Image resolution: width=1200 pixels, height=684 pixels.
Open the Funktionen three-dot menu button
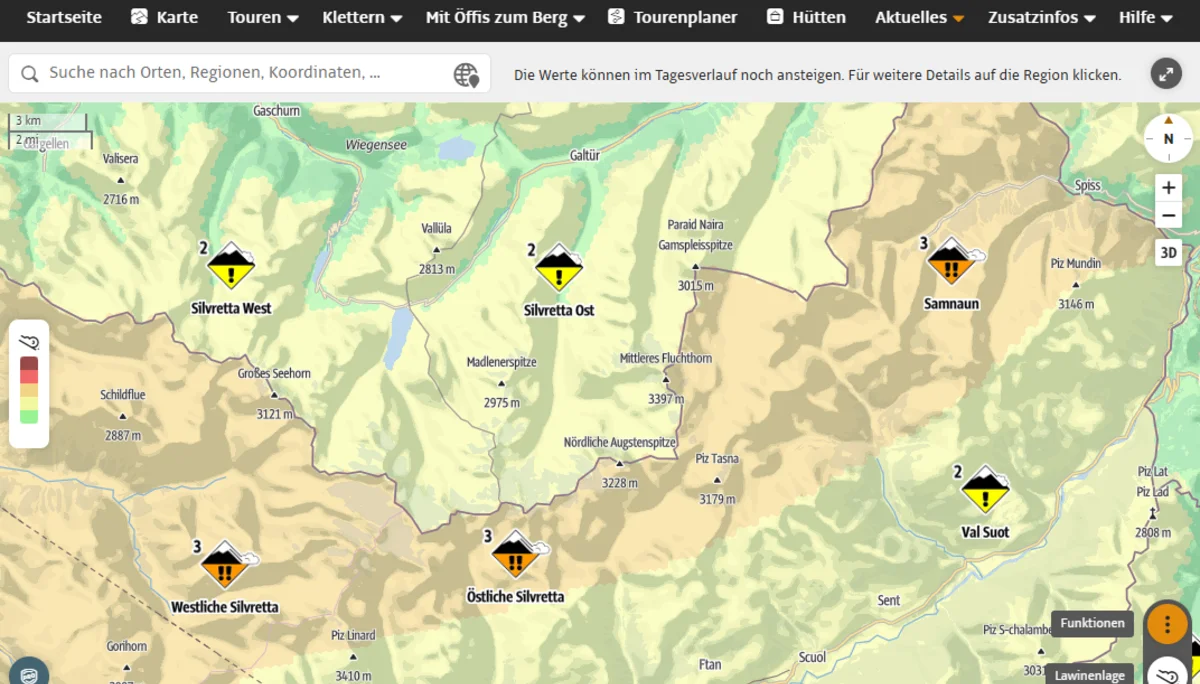pos(1166,623)
